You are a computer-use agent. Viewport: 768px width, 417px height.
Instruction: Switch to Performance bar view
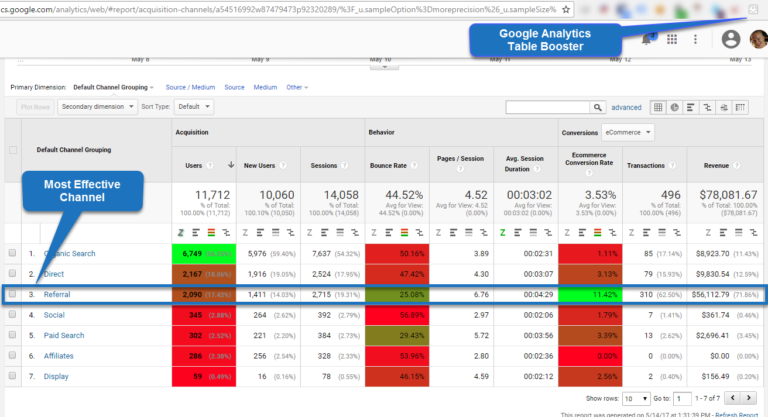[x=691, y=107]
